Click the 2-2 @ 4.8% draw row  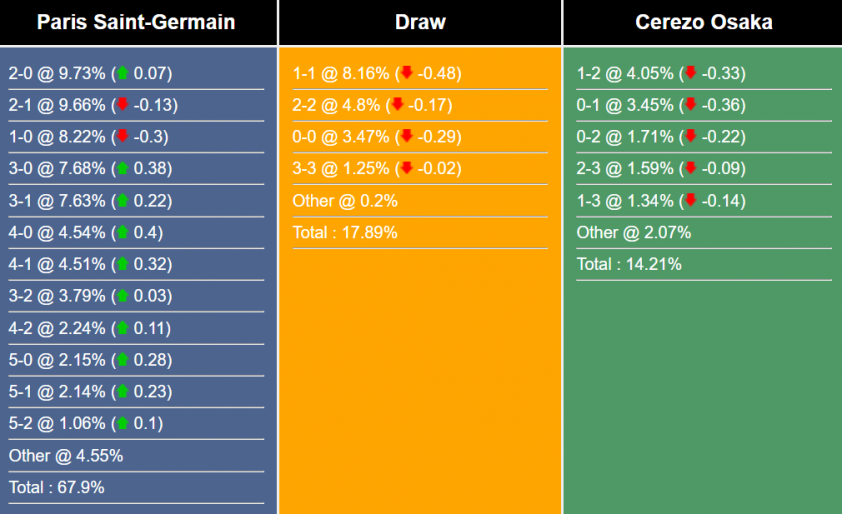pyautogui.click(x=372, y=105)
